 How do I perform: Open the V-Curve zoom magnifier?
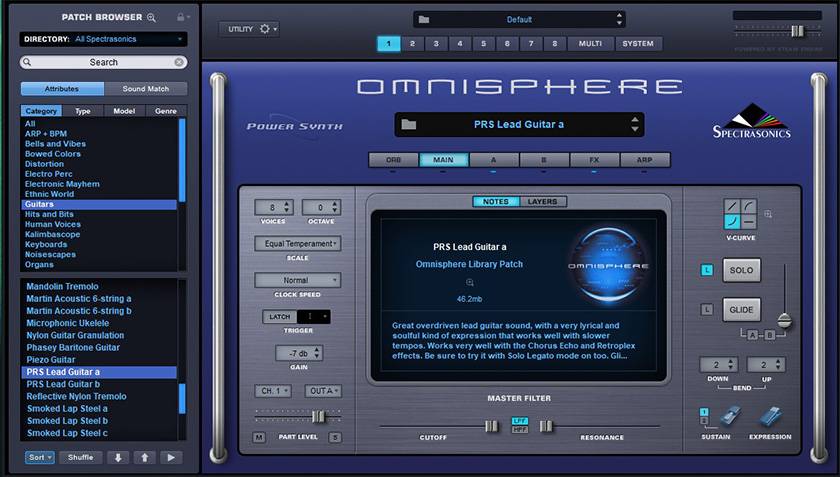pos(768,214)
